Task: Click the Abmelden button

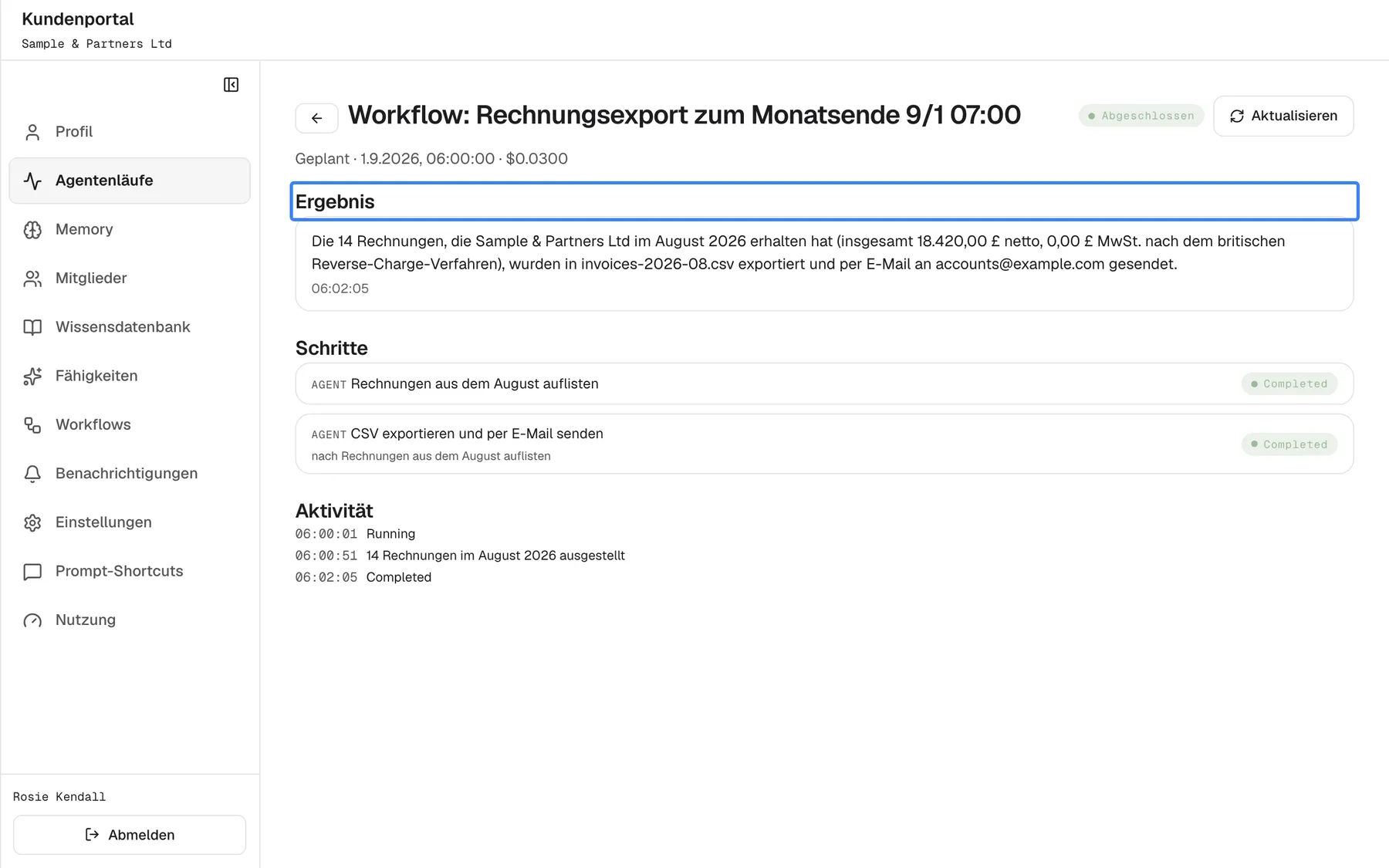Action: (x=130, y=835)
